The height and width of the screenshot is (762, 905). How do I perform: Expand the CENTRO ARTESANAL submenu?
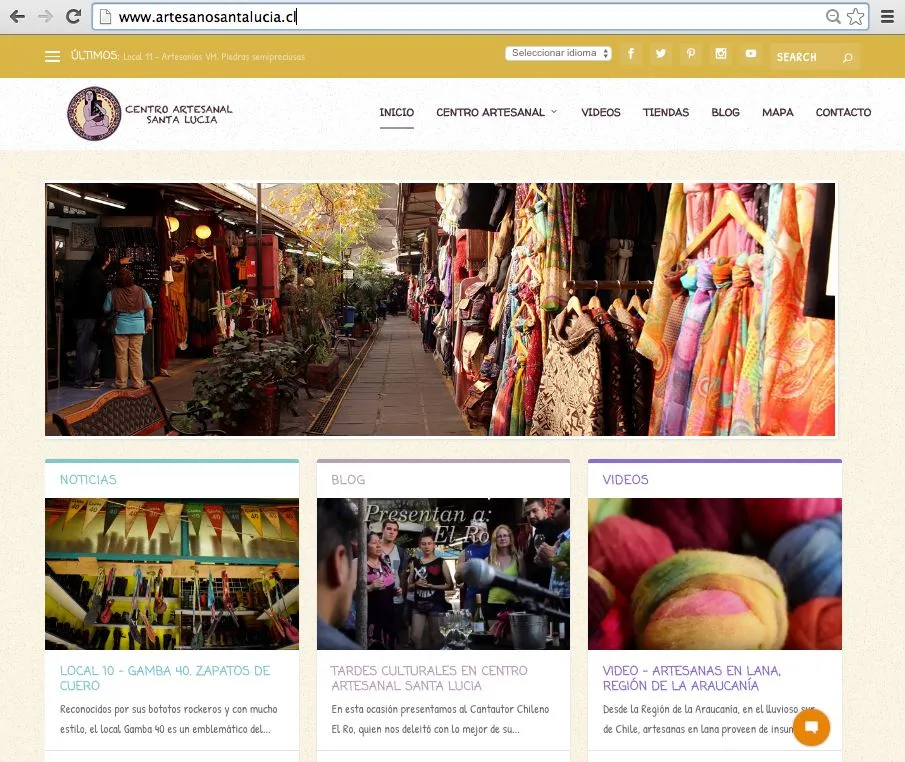click(497, 112)
